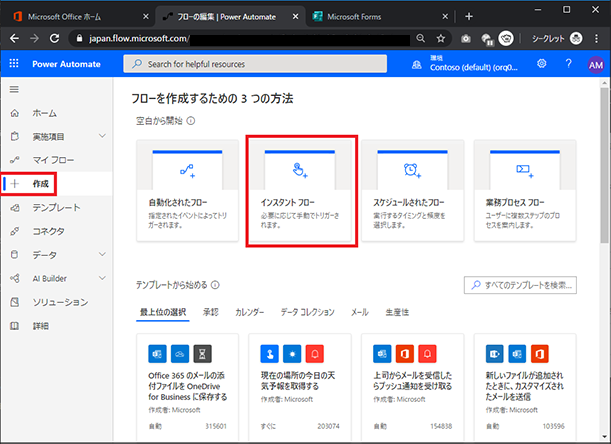Click info icon beside テンプレートから始める
Image resolution: width=611 pixels, height=444 pixels.
[215, 285]
